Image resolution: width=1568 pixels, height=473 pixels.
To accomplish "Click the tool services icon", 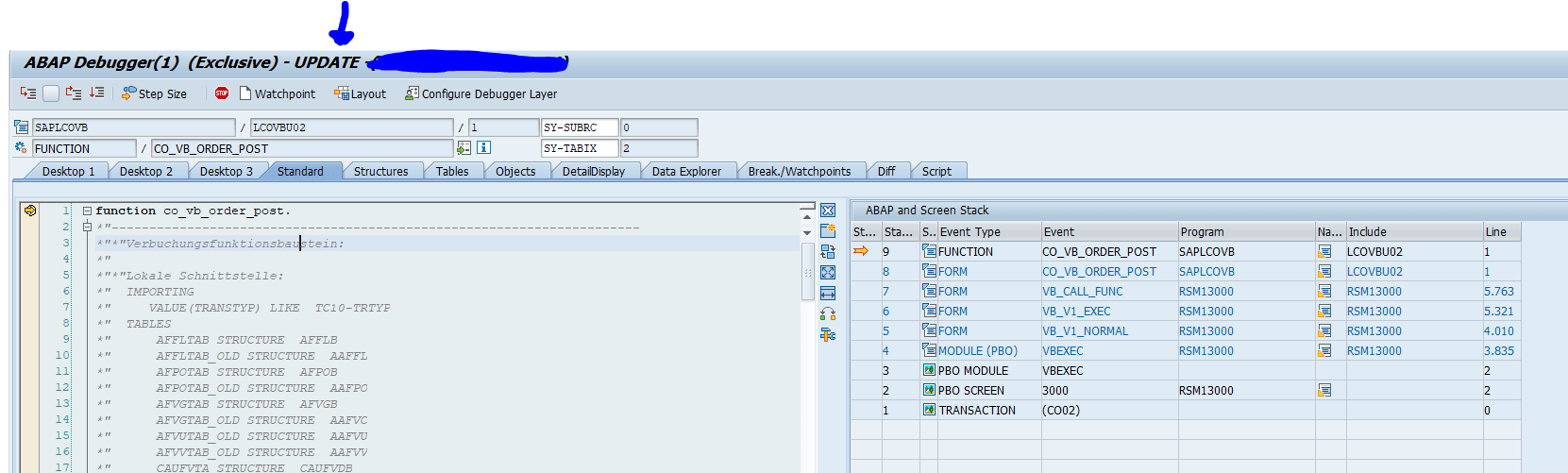I will pyautogui.click(x=828, y=335).
